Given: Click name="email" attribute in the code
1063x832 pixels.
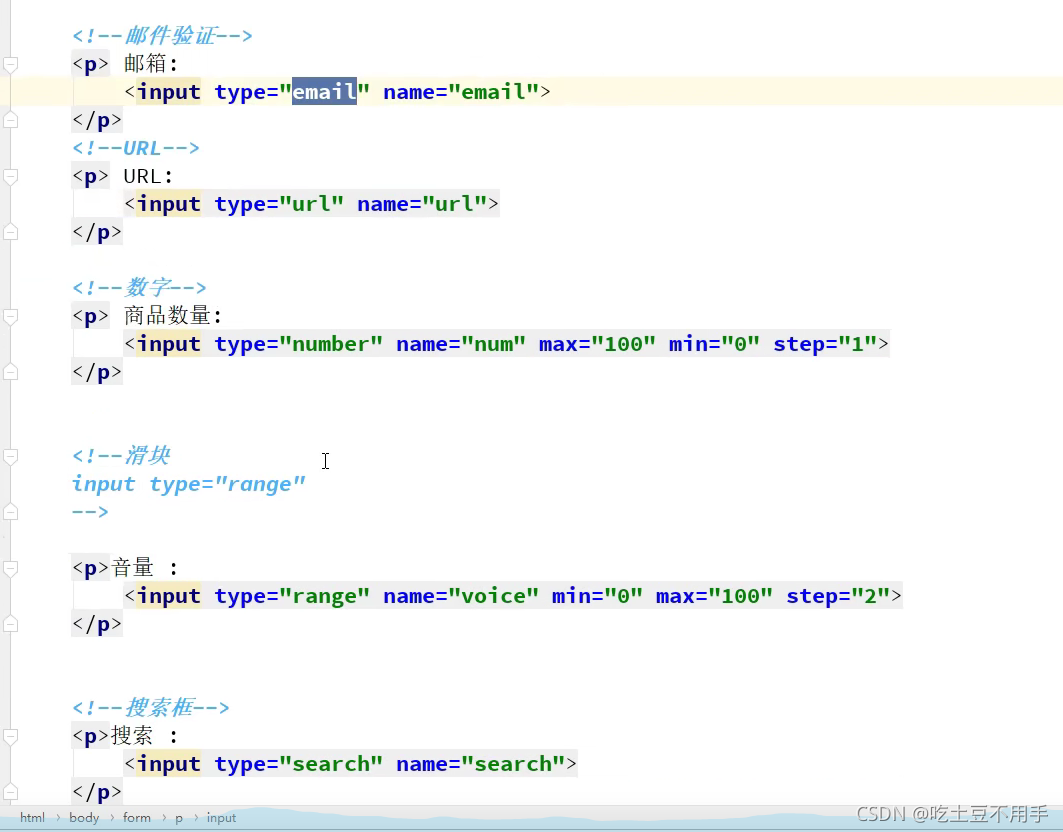Looking at the screenshot, I should point(461,92).
